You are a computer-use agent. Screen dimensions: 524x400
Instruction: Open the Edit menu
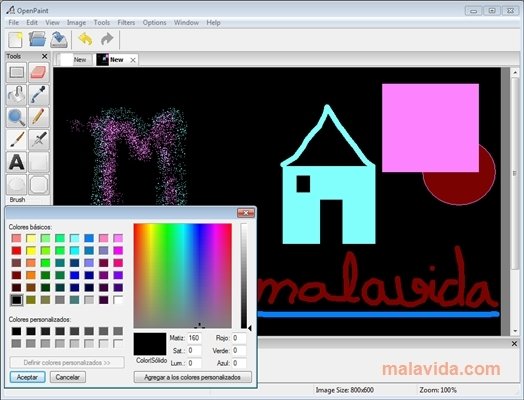pyautogui.click(x=32, y=23)
